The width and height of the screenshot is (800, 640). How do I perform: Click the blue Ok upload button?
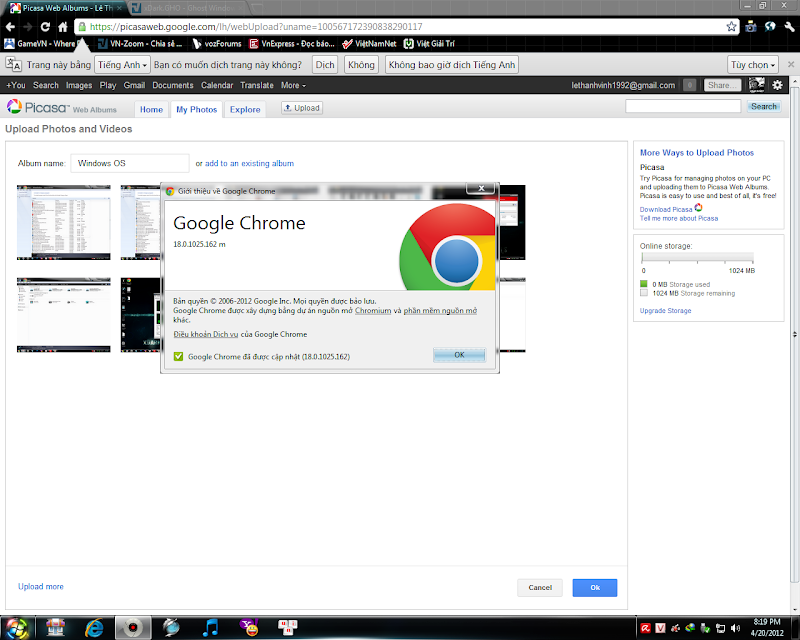(x=595, y=587)
